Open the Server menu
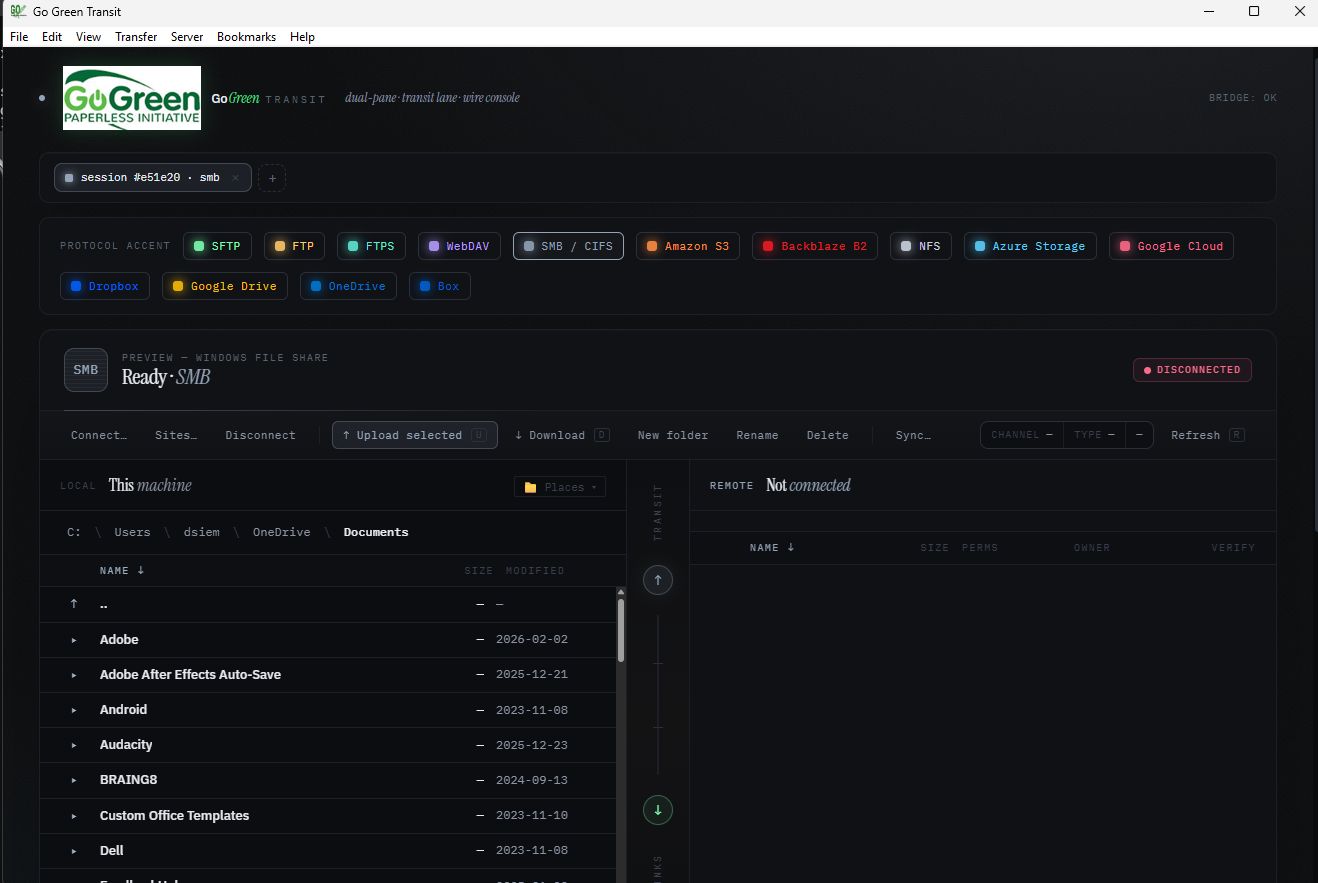This screenshot has height=883, width=1318. point(187,37)
